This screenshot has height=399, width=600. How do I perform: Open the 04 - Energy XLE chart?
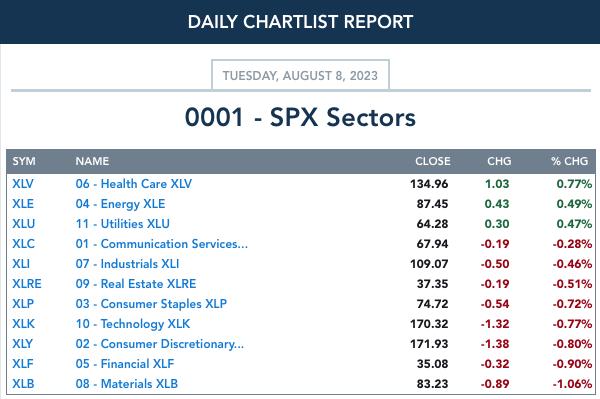click(x=120, y=204)
